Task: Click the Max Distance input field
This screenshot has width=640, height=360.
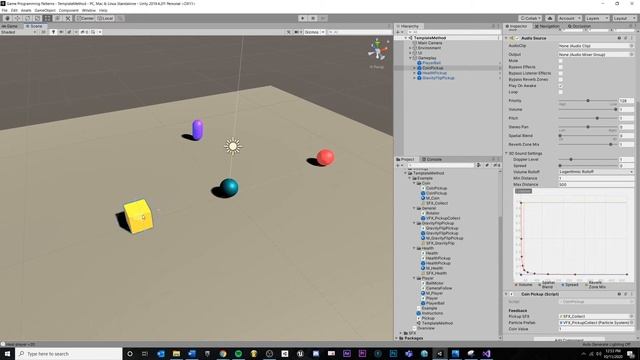Action: (x=596, y=184)
